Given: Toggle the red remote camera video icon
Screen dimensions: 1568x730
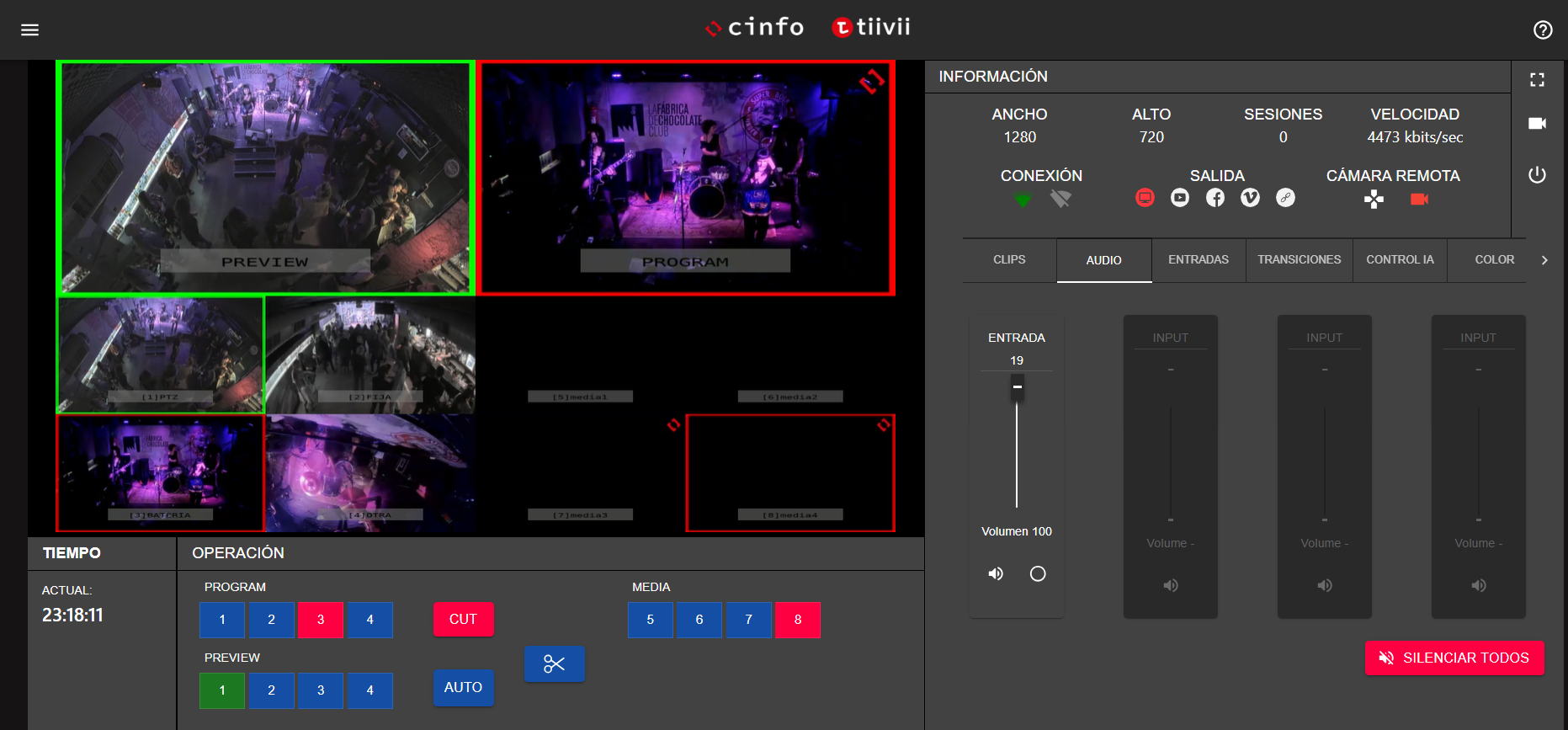Looking at the screenshot, I should coord(1419,199).
